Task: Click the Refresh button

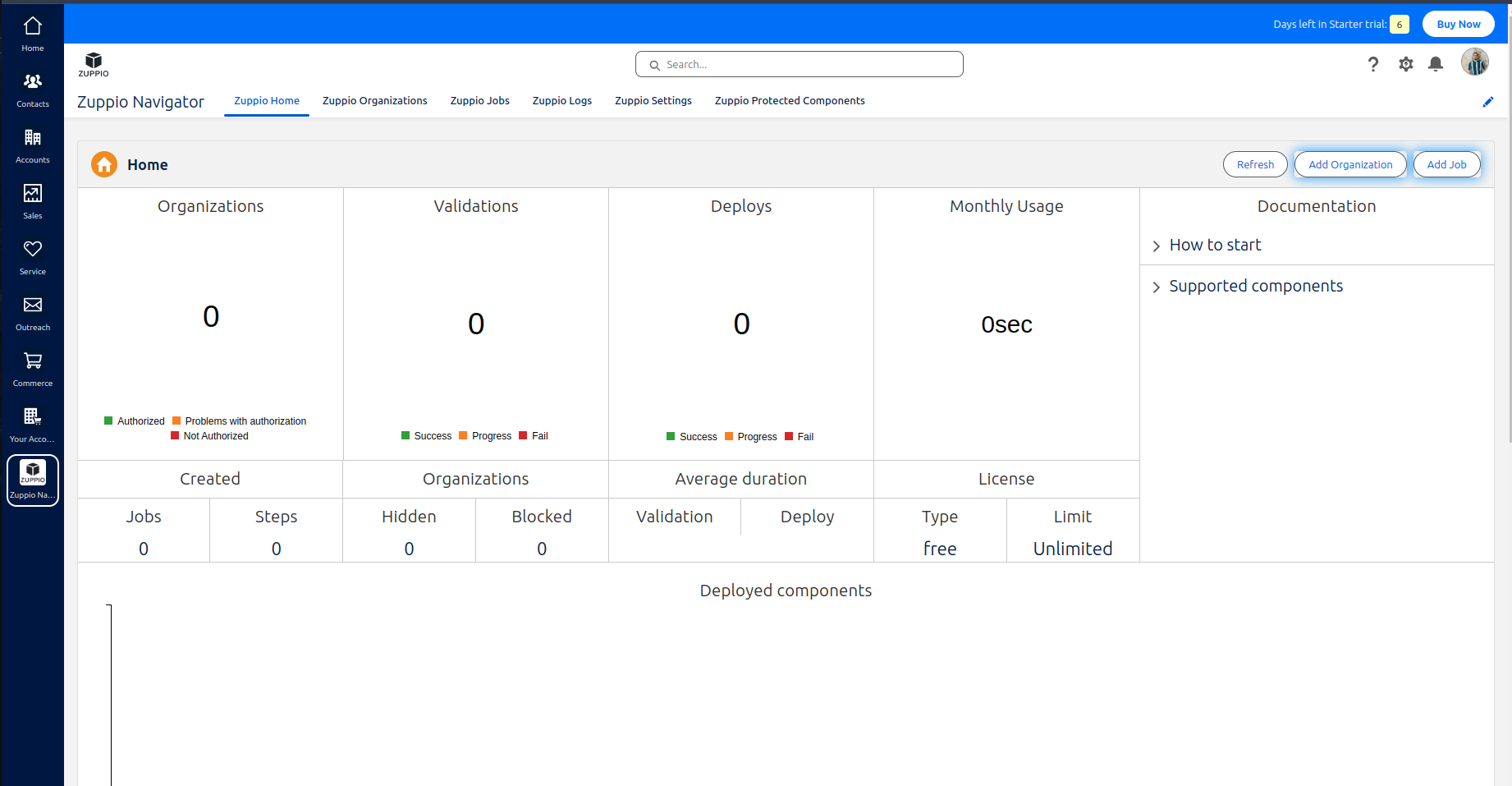Action: coord(1255,164)
